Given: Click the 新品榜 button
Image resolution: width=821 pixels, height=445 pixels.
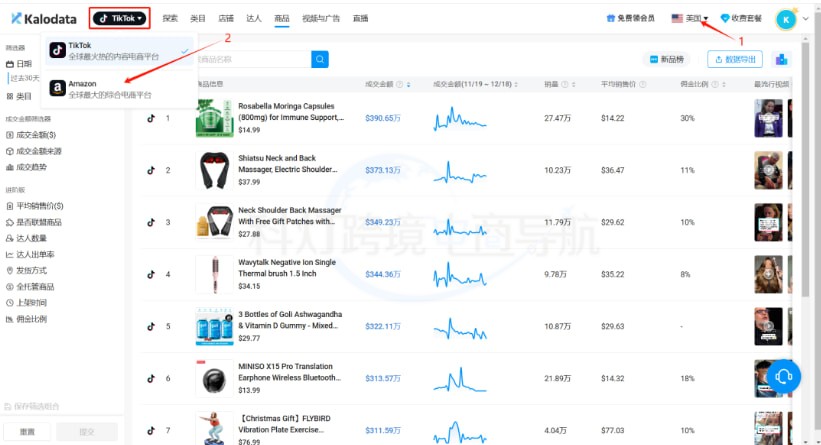Looking at the screenshot, I should click(x=668, y=59).
